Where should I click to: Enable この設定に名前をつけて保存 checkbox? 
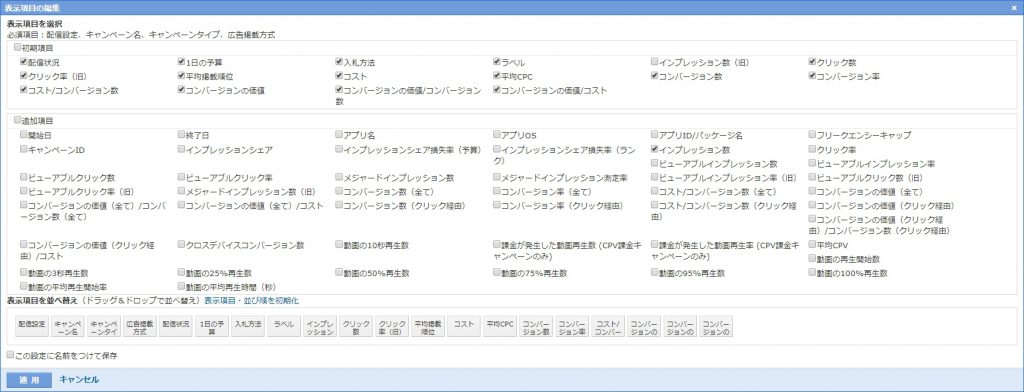coord(10,355)
